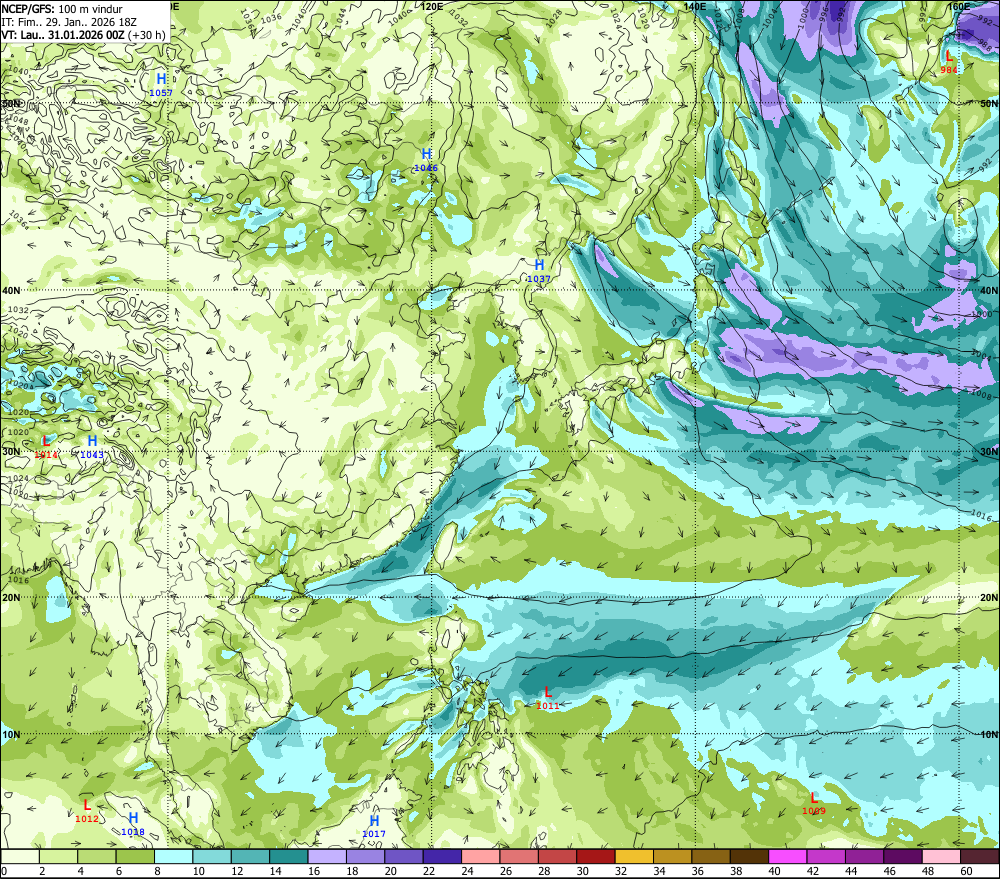
Task: Click legend scale value 60
Action: point(966,871)
